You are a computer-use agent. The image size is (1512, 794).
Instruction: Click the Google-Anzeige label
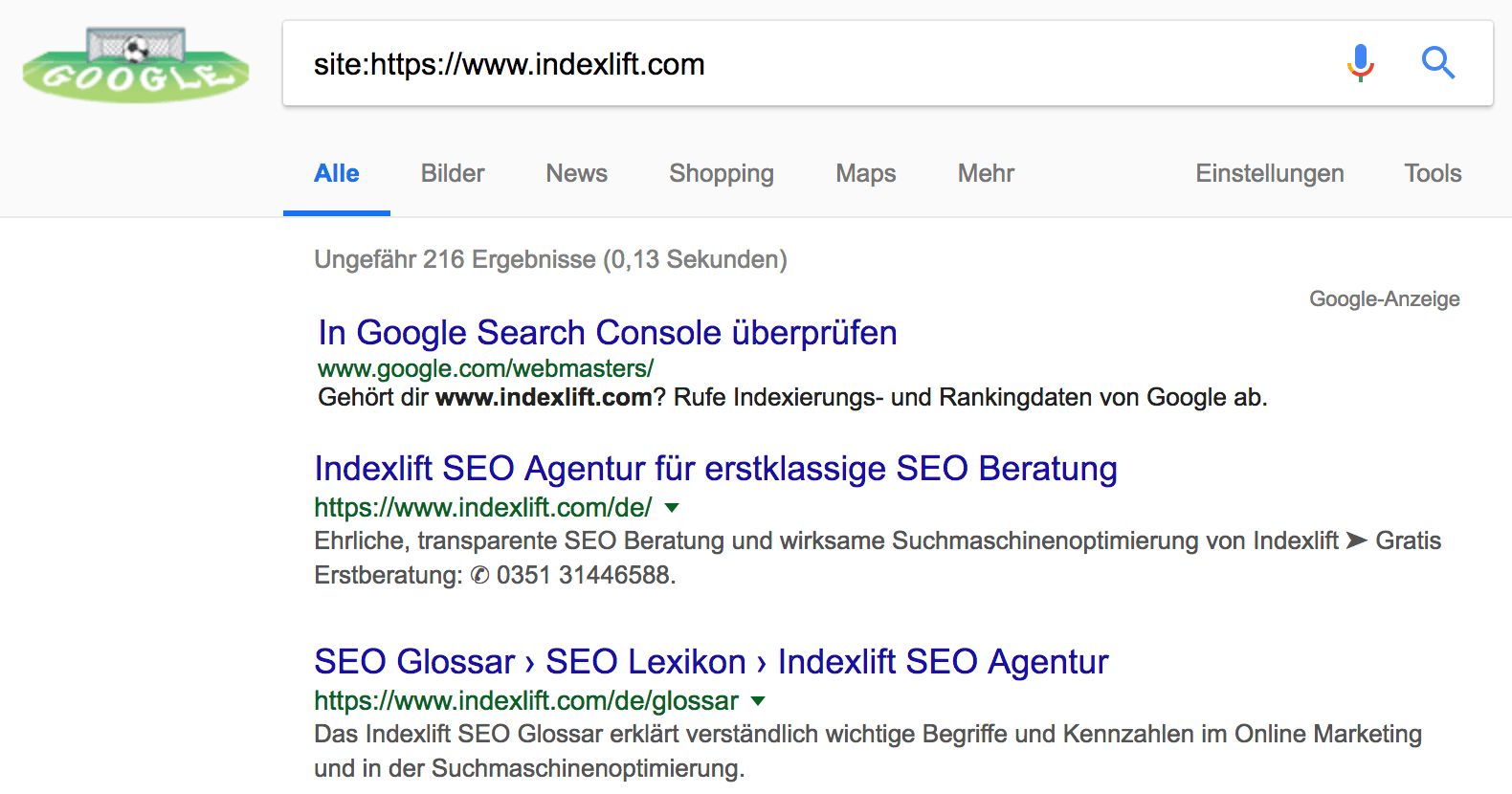point(1385,299)
